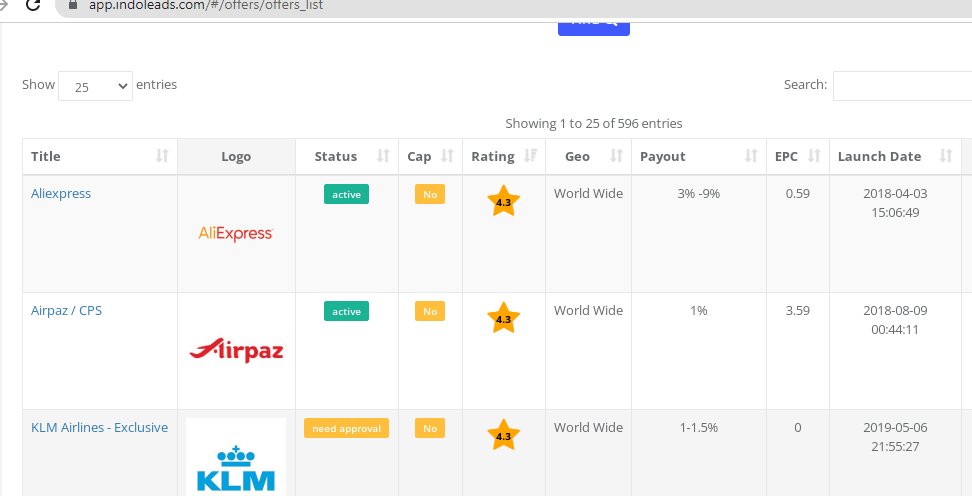Click the EPC value 0 for KLM
Image resolution: width=972 pixels, height=496 pixels.
tap(798, 428)
